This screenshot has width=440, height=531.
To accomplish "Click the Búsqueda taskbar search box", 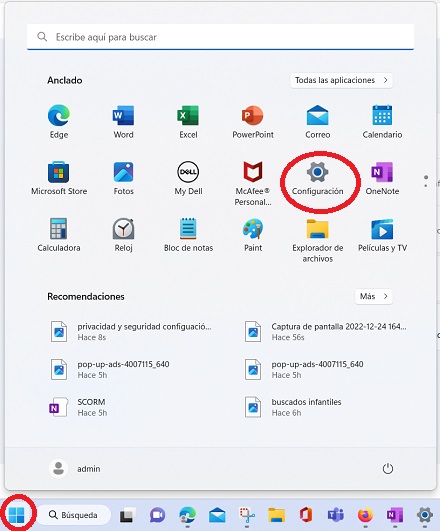I will tap(73, 515).
